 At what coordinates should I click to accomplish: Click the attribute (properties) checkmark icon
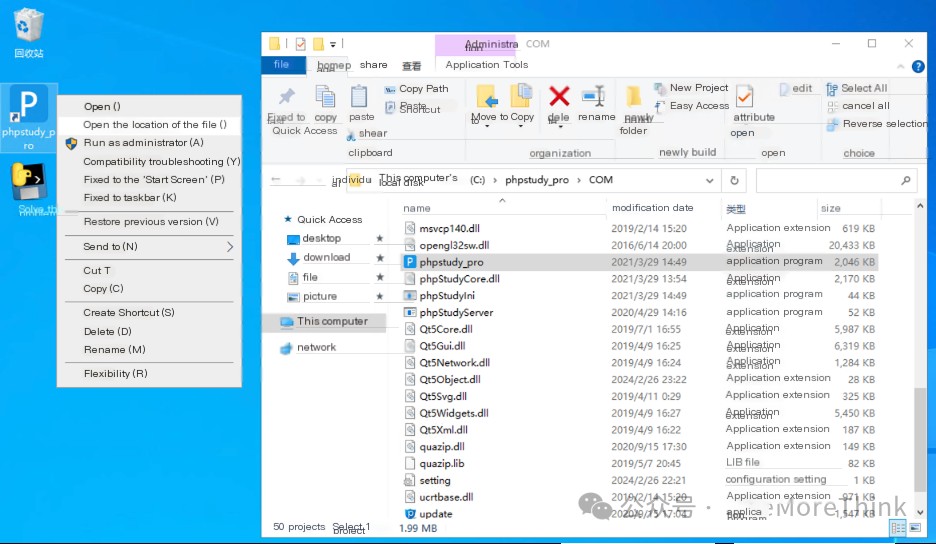744,96
